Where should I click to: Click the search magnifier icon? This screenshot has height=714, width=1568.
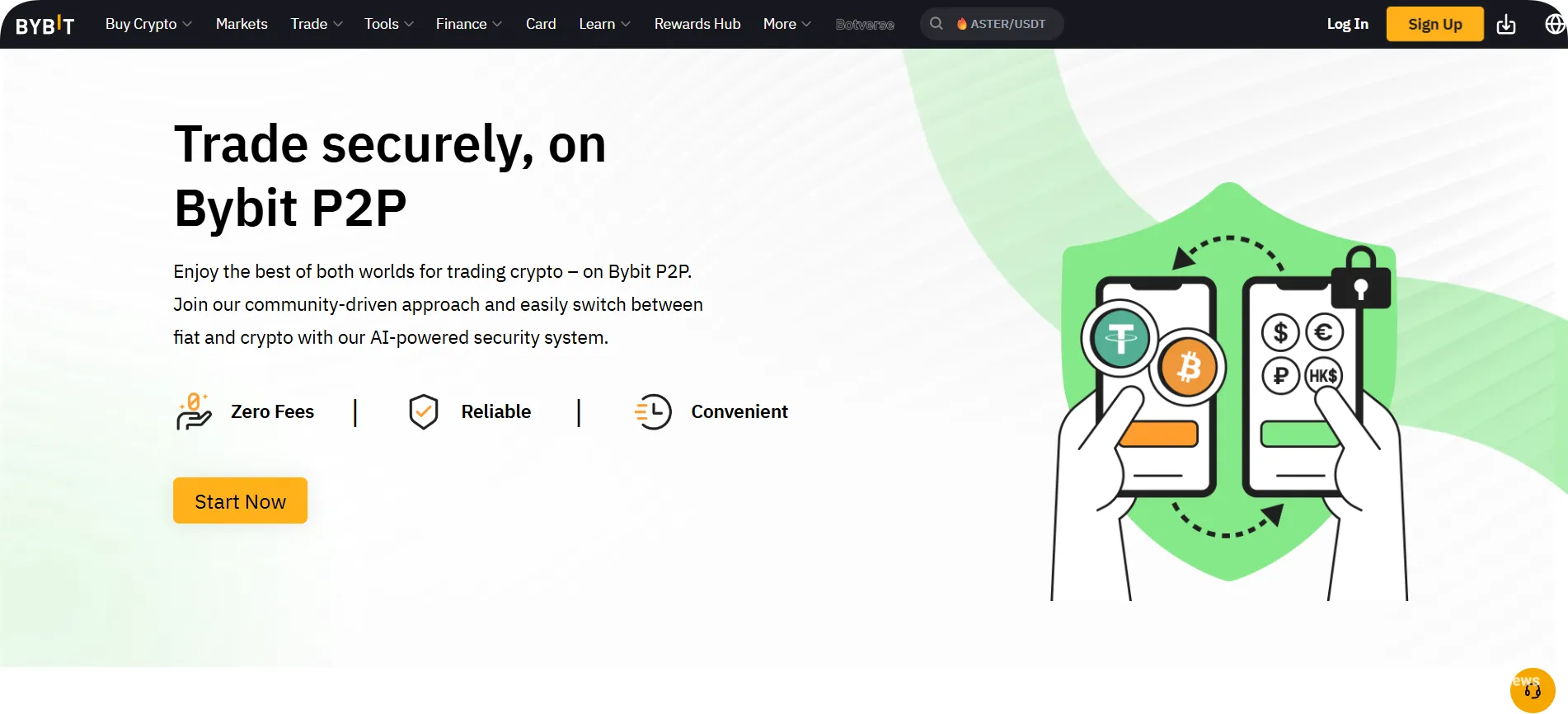937,24
